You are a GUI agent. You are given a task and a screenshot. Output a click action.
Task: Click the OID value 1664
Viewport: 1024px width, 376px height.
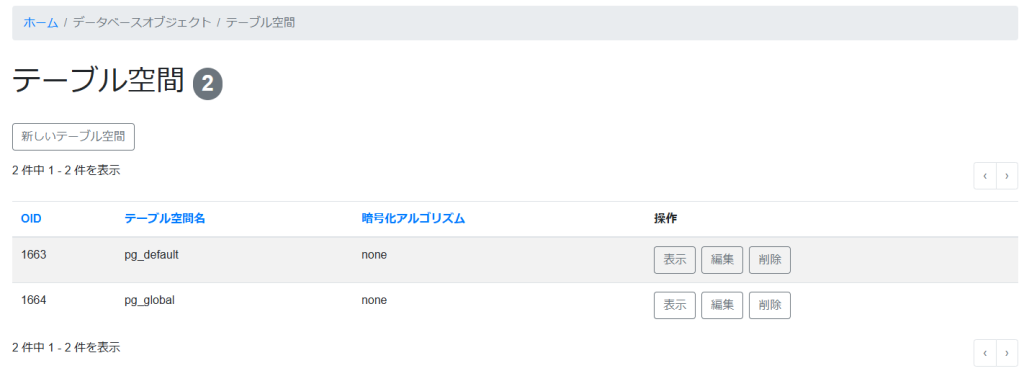[x=33, y=300]
